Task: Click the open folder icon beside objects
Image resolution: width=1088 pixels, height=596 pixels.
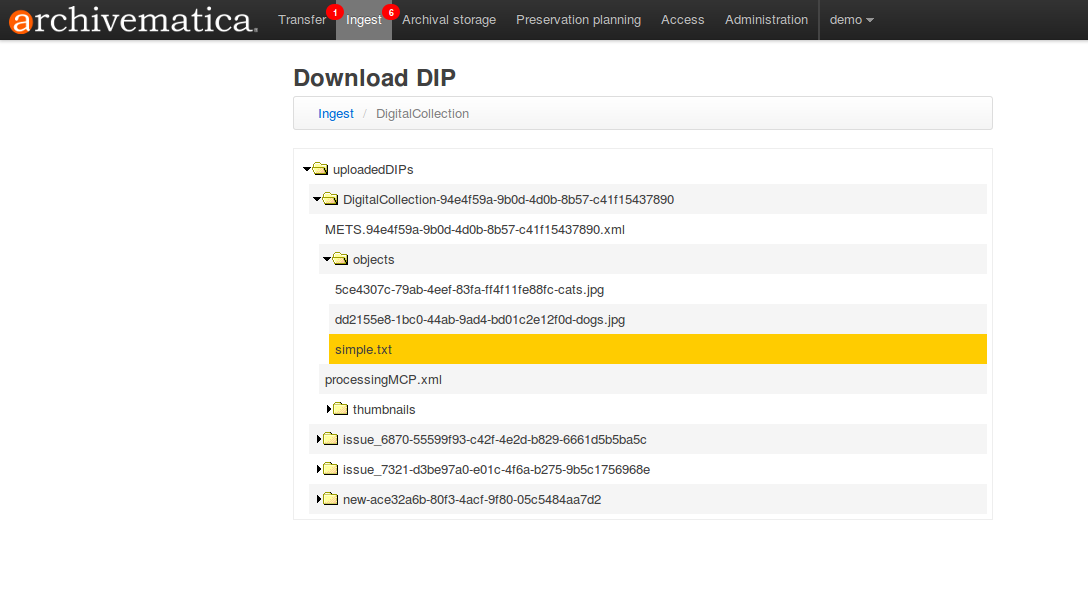Action: pos(340,259)
